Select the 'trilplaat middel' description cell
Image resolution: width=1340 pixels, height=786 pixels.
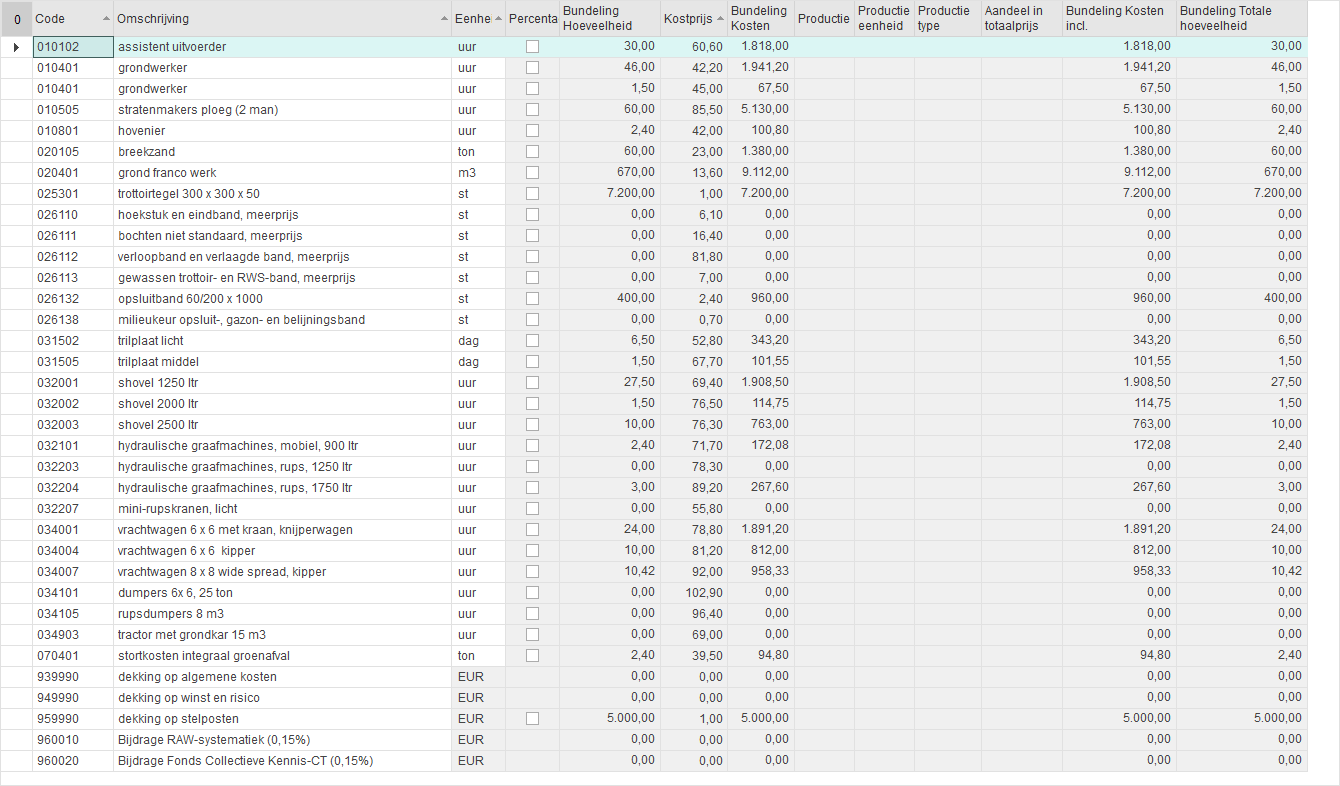pos(283,362)
